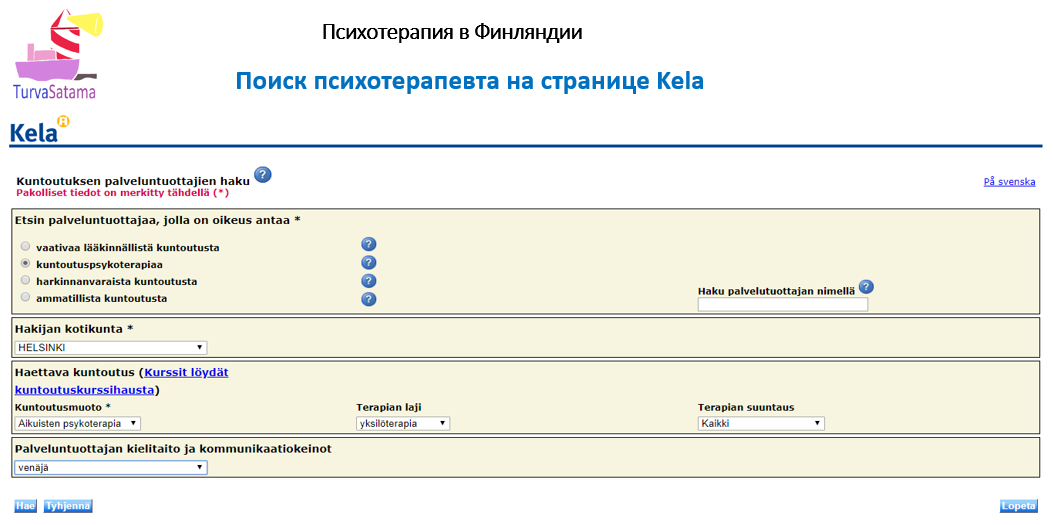This screenshot has height=525, width=1053.
Task: Click the Hakijan kotikunta label
Action: pyautogui.click(x=74, y=329)
